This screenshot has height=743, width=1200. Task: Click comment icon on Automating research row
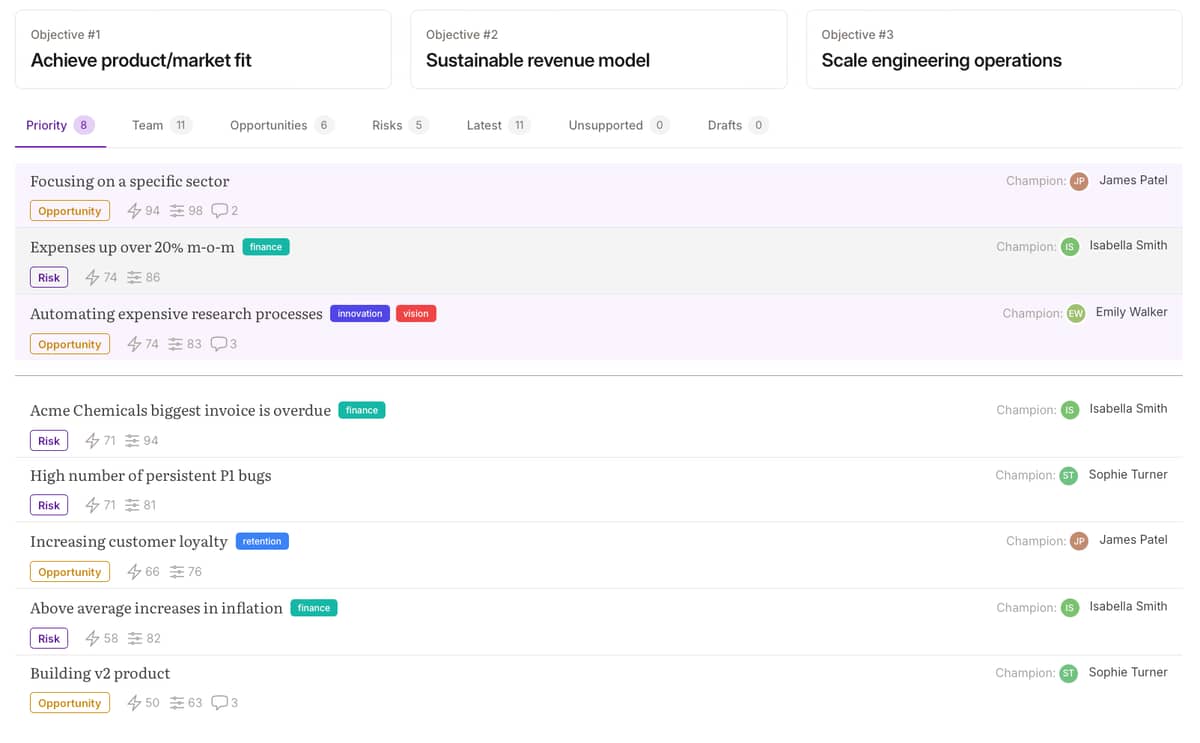219,344
